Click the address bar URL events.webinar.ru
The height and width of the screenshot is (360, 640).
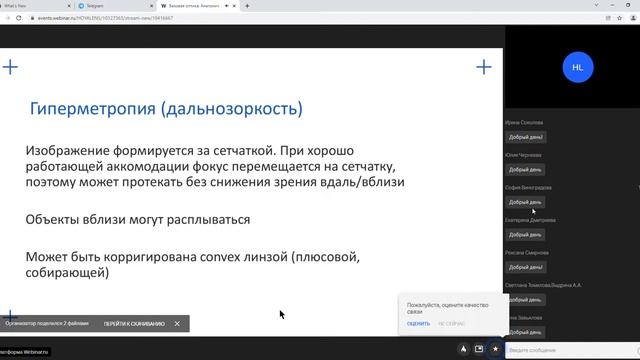[105, 18]
